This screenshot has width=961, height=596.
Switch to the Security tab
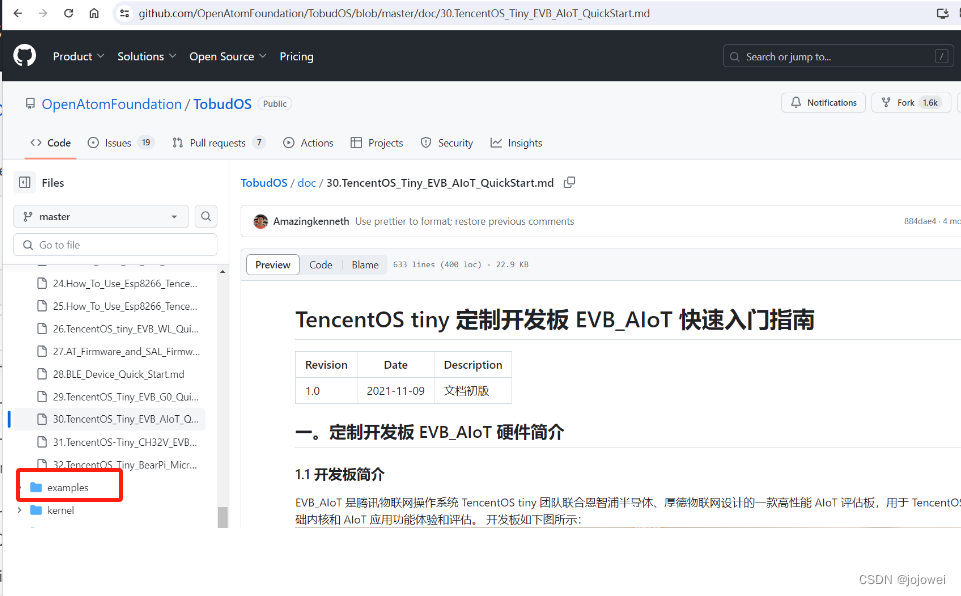pyautogui.click(x=447, y=143)
